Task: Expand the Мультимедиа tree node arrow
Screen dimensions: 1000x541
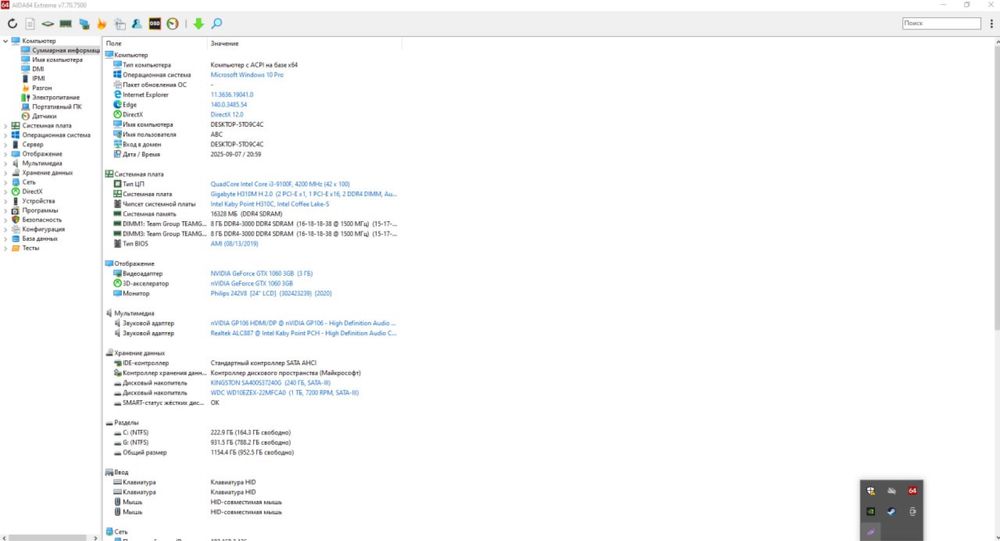Action: 6,163
